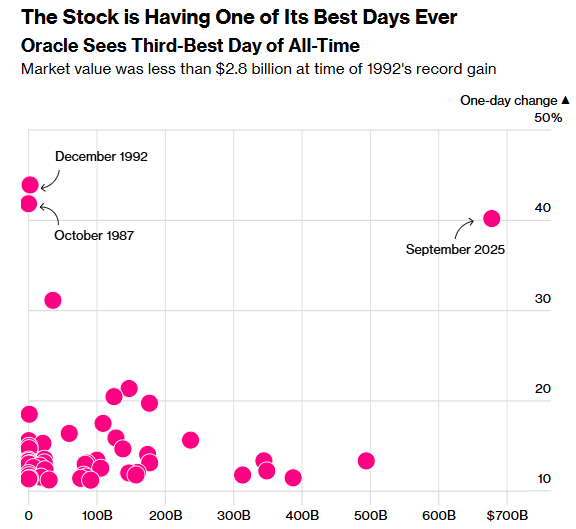Screen dimensions: 576x529
Task: Click the triangle icon beside One-day change
Action: tap(566, 100)
